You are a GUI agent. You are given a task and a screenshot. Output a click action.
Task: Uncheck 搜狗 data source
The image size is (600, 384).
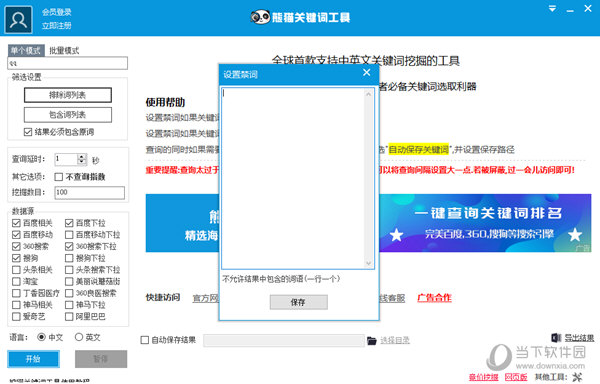tap(16, 258)
